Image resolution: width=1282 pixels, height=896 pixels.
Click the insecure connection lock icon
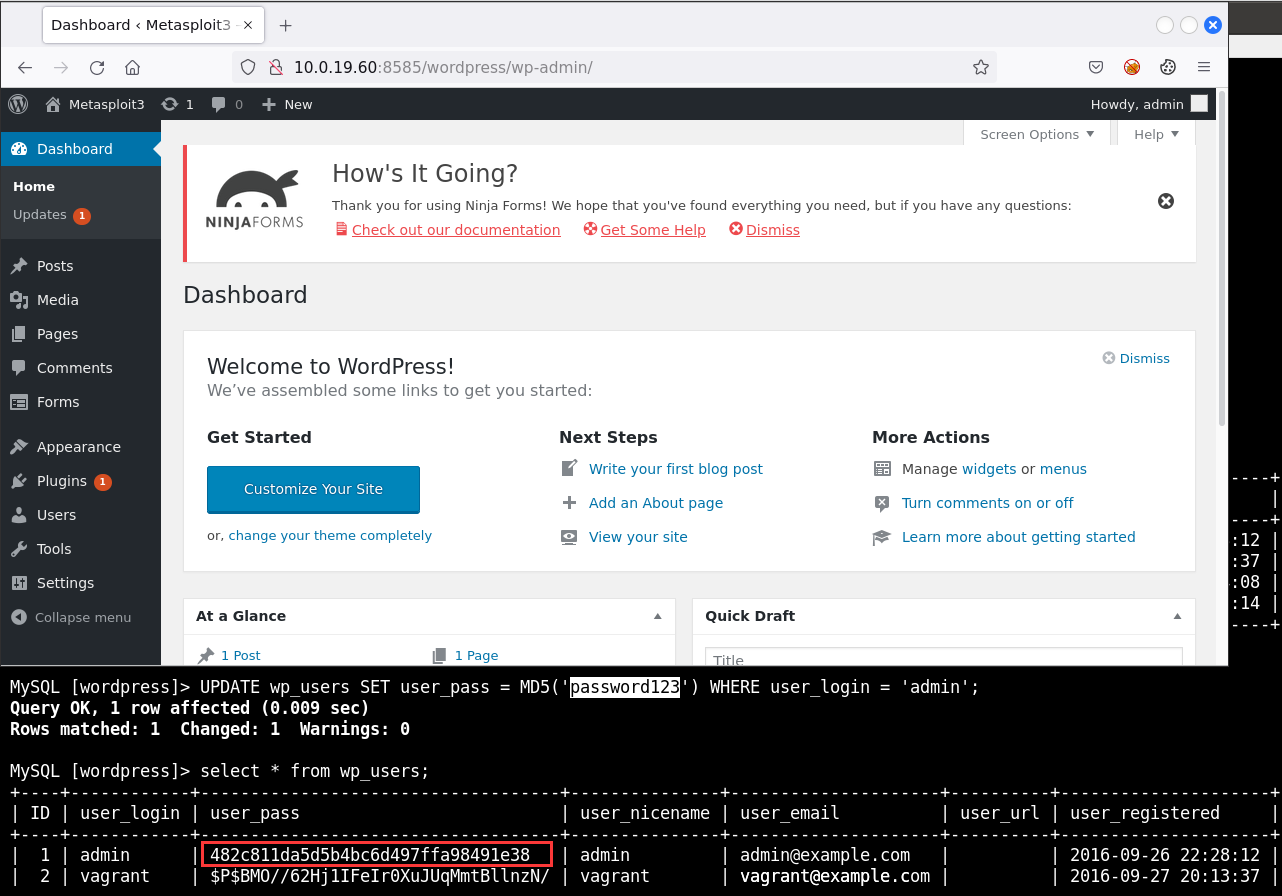275,67
